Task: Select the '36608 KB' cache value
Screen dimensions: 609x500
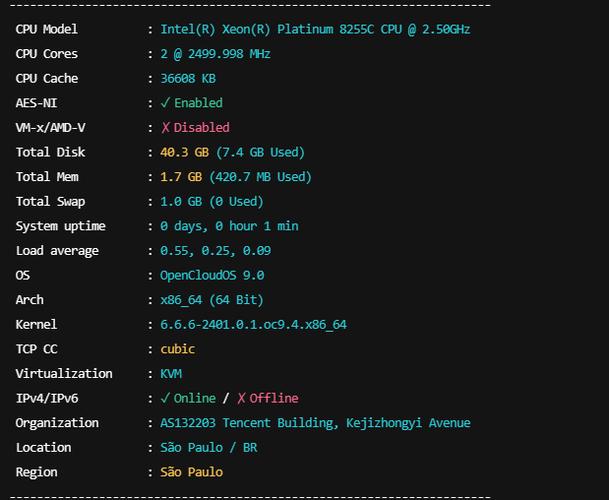Action: tap(188, 78)
